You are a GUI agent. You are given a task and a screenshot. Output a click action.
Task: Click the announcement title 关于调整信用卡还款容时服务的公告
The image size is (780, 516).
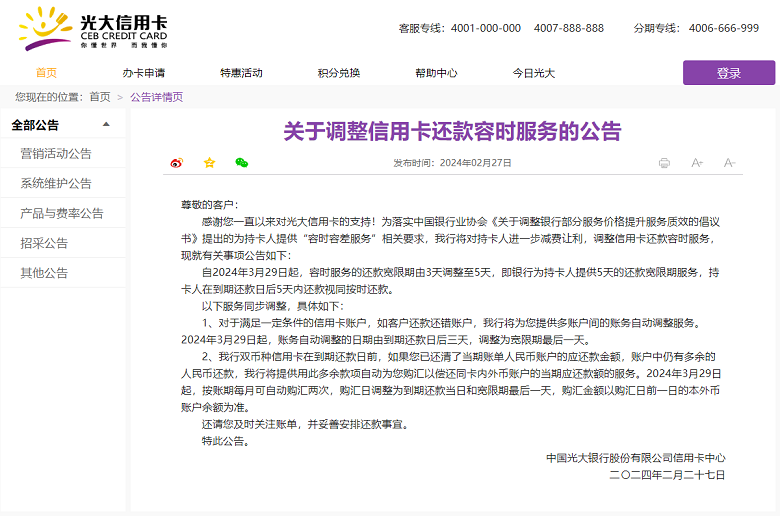452,131
